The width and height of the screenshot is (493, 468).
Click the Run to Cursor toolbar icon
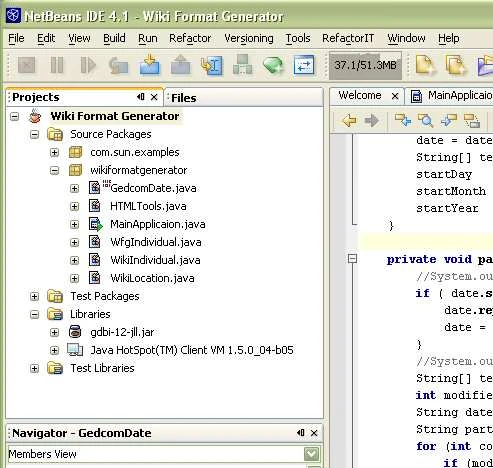click(211, 65)
